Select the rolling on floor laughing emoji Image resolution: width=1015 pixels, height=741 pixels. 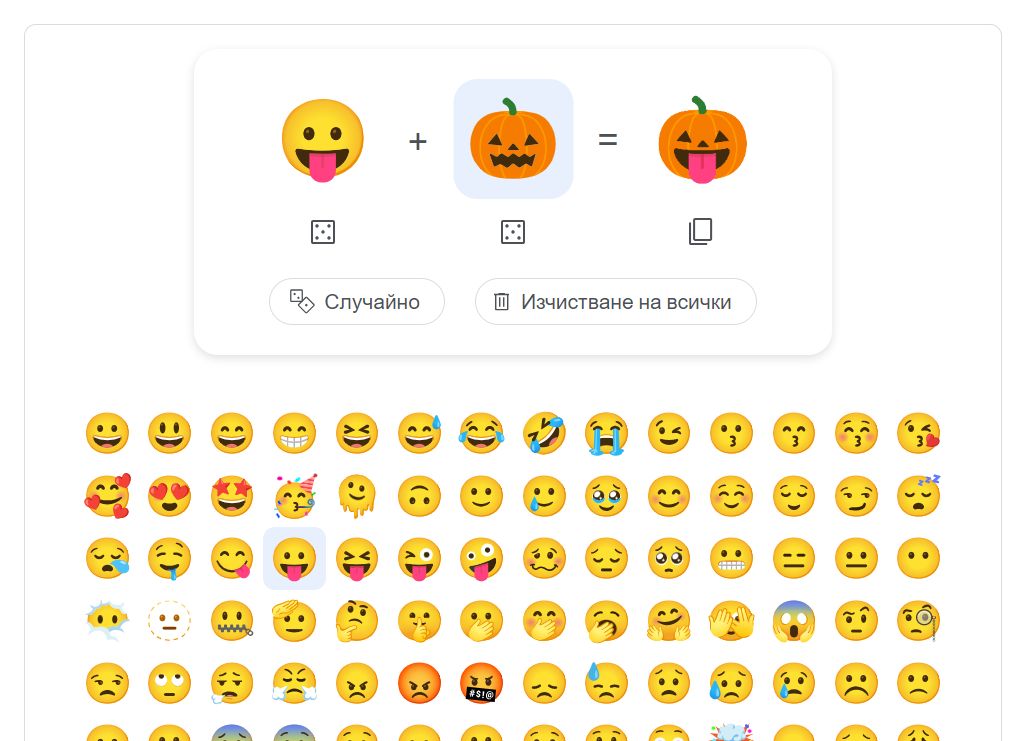pos(544,433)
